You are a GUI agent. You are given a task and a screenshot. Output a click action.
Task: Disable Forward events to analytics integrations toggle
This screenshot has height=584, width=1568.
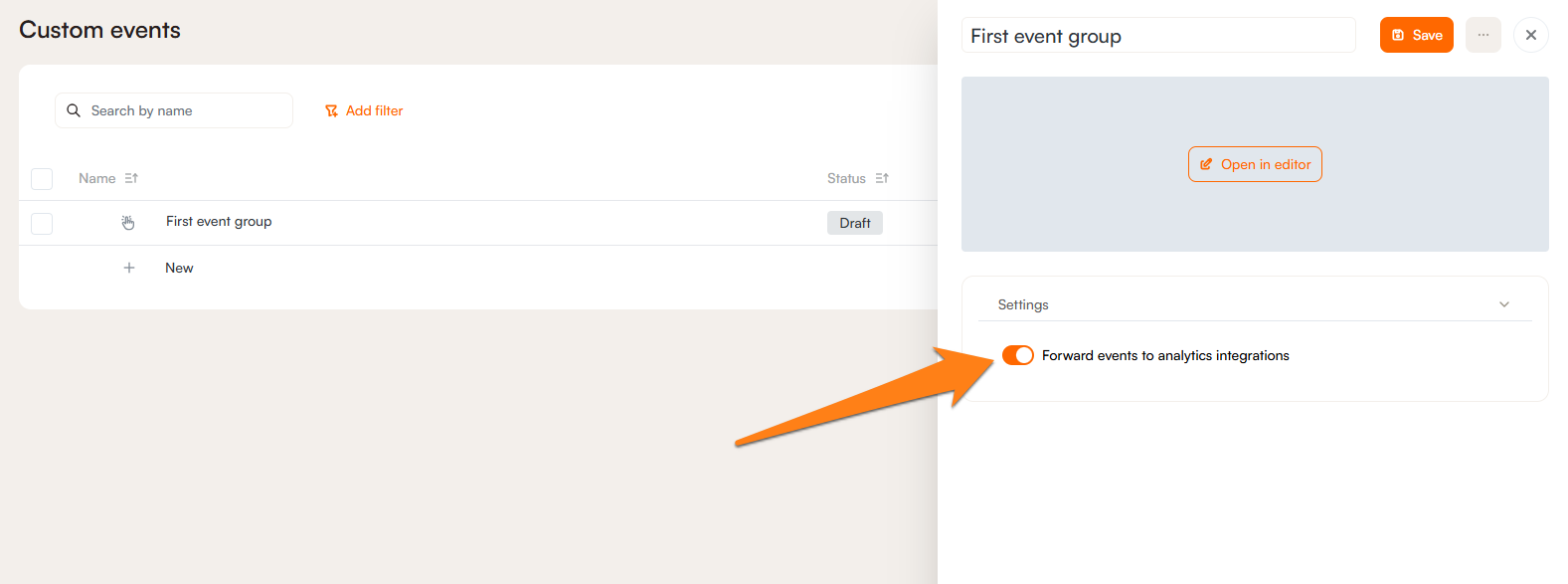tap(1017, 355)
